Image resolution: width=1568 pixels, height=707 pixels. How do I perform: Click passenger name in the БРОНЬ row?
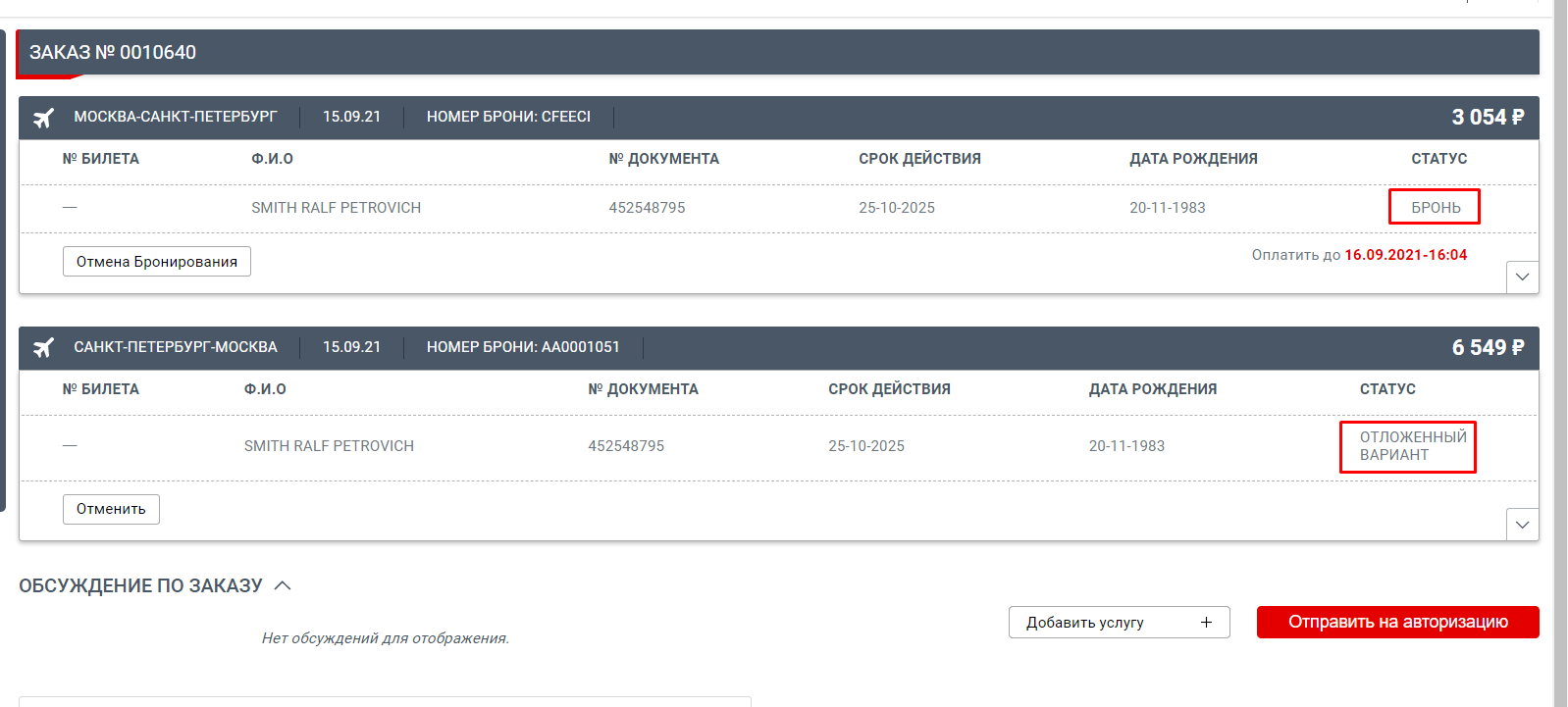tap(336, 208)
